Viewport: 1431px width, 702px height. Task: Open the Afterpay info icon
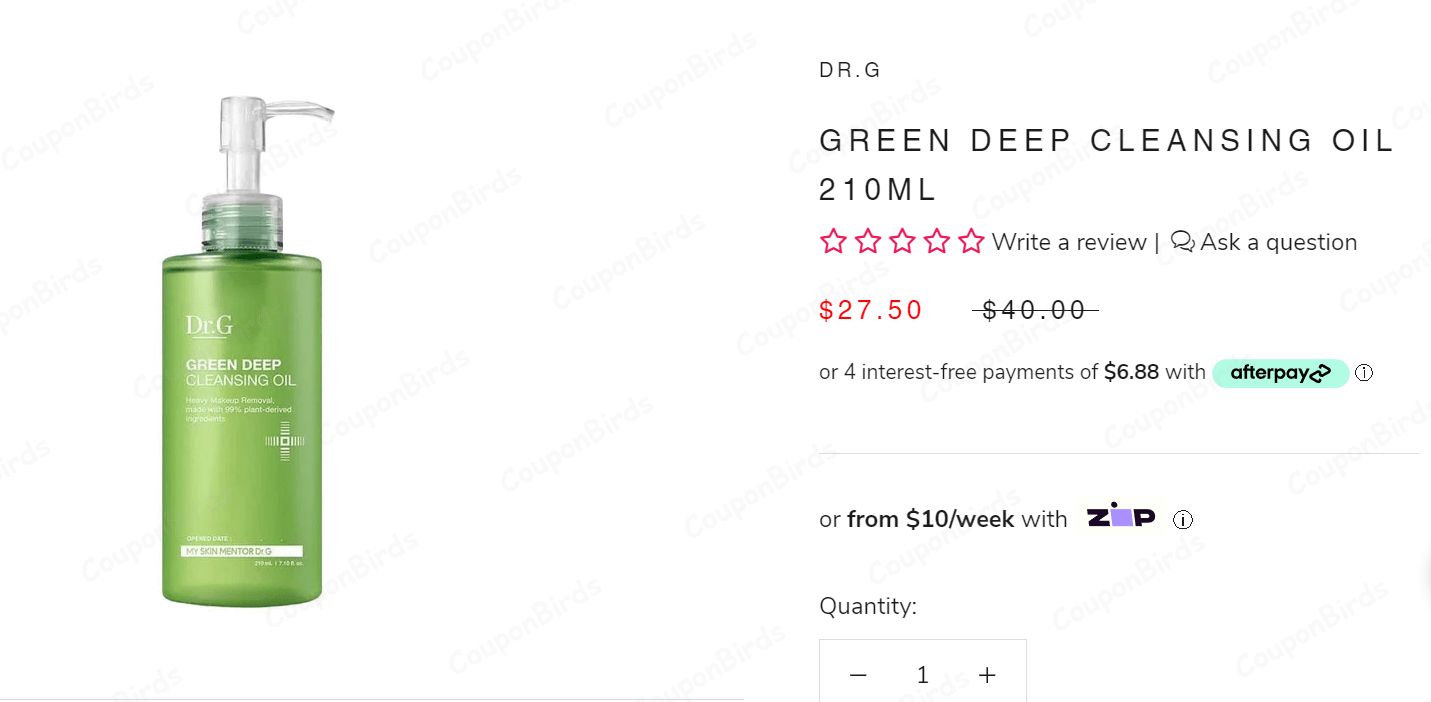(1364, 373)
